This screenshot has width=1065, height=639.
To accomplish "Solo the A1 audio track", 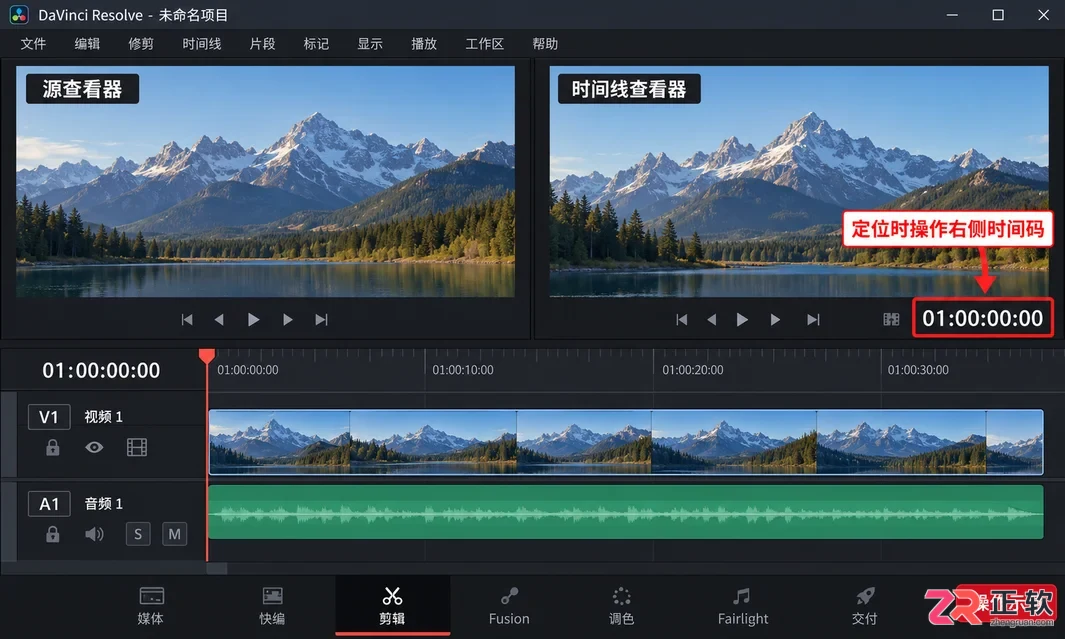I will [138, 534].
